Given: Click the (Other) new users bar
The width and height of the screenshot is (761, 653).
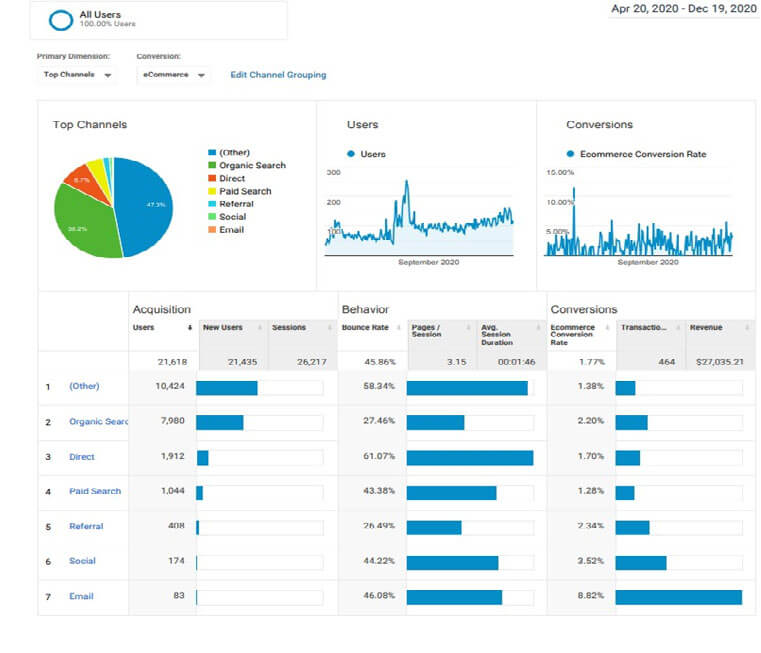Looking at the screenshot, I should tap(227, 388).
